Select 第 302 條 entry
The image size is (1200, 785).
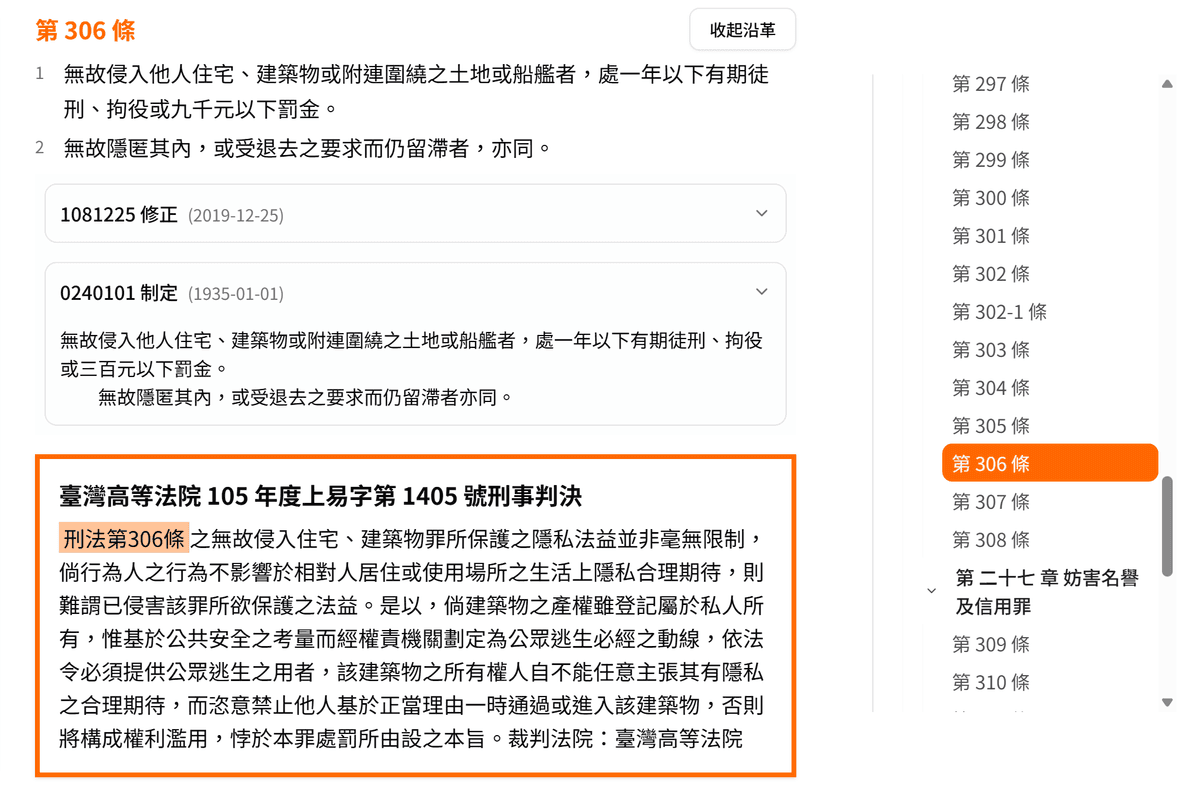pyautogui.click(x=990, y=274)
